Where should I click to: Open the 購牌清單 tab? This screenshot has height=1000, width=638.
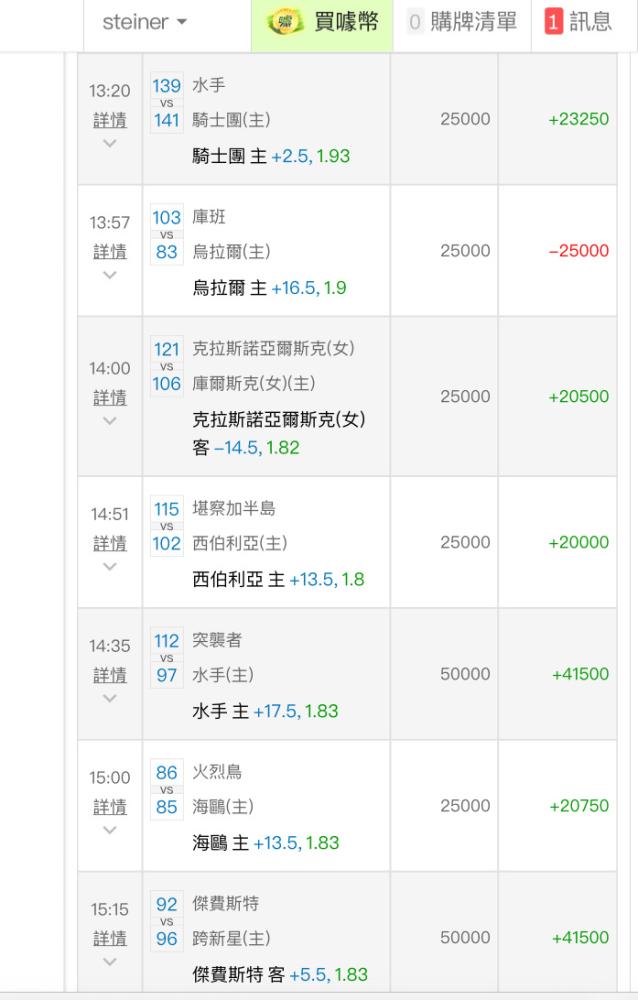point(462,22)
